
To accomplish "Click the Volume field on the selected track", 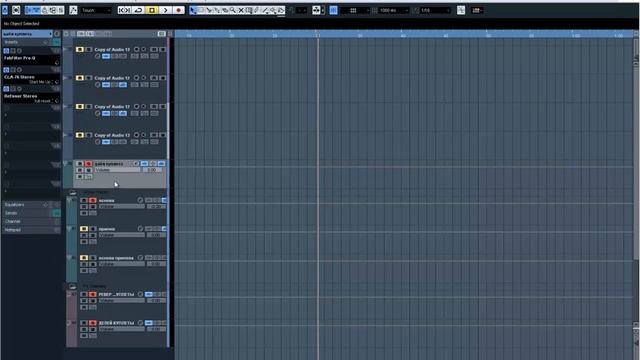I will (x=118, y=170).
